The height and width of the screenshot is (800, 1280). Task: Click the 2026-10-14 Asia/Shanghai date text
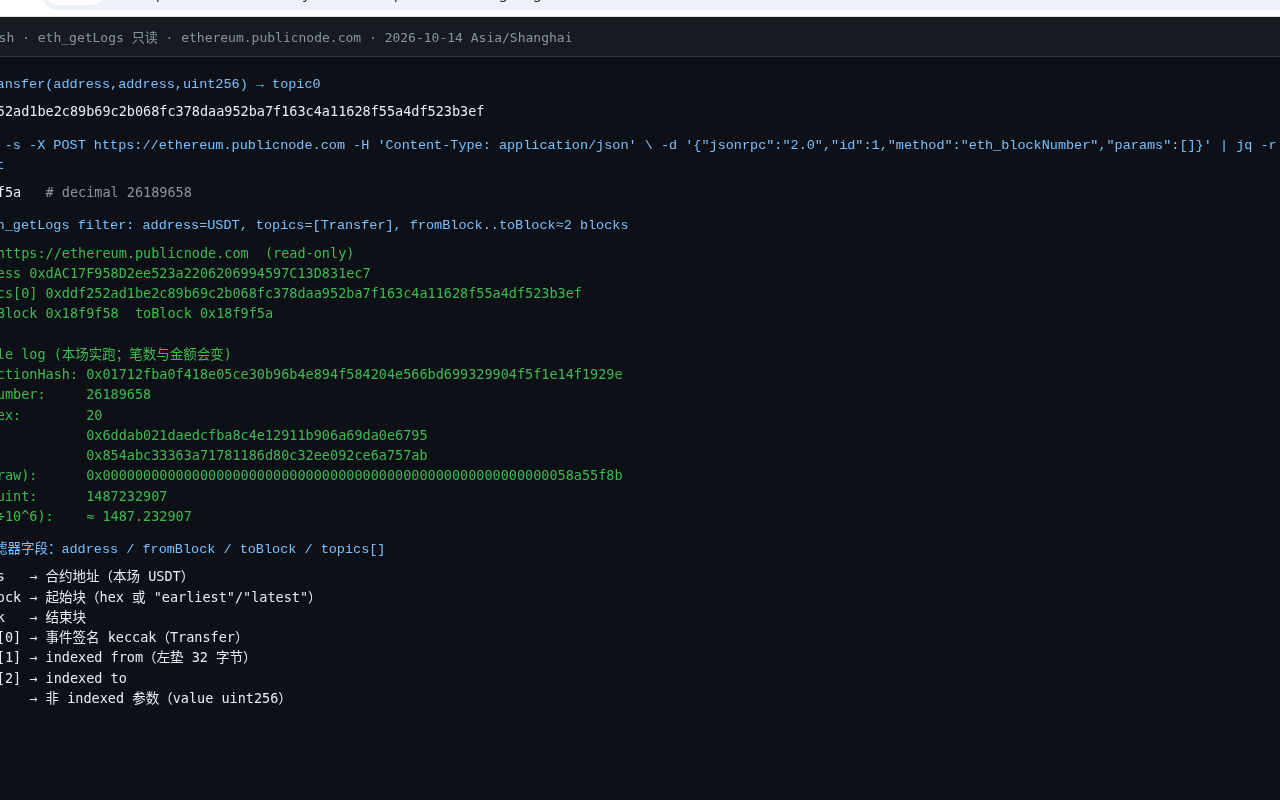click(x=478, y=37)
